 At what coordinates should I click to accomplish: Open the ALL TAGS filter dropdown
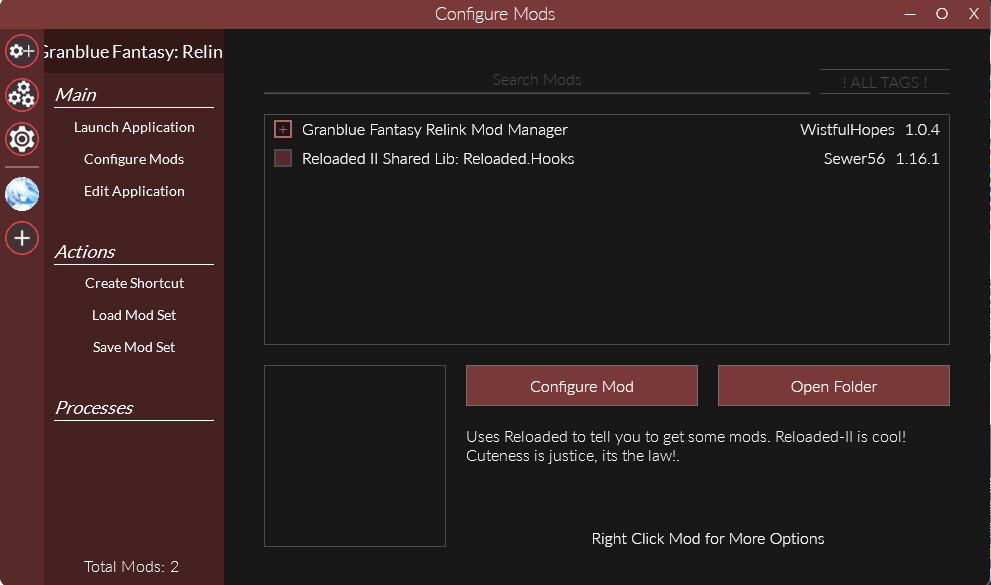click(884, 82)
